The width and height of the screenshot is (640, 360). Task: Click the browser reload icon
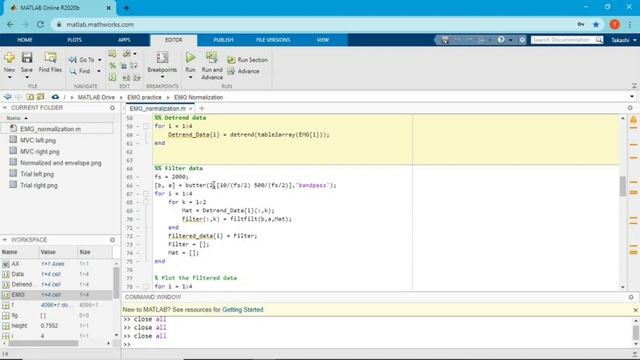pyautogui.click(x=40, y=24)
